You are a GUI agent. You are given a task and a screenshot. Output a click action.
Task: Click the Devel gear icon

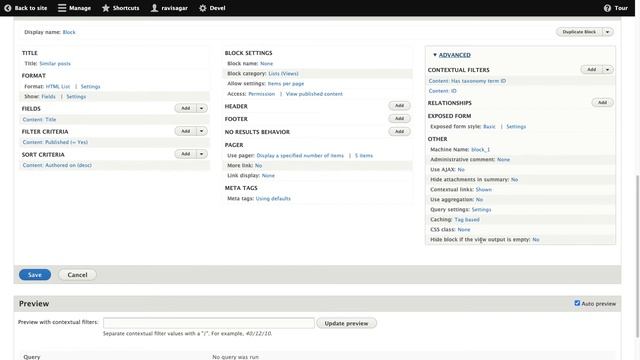tap(202, 8)
